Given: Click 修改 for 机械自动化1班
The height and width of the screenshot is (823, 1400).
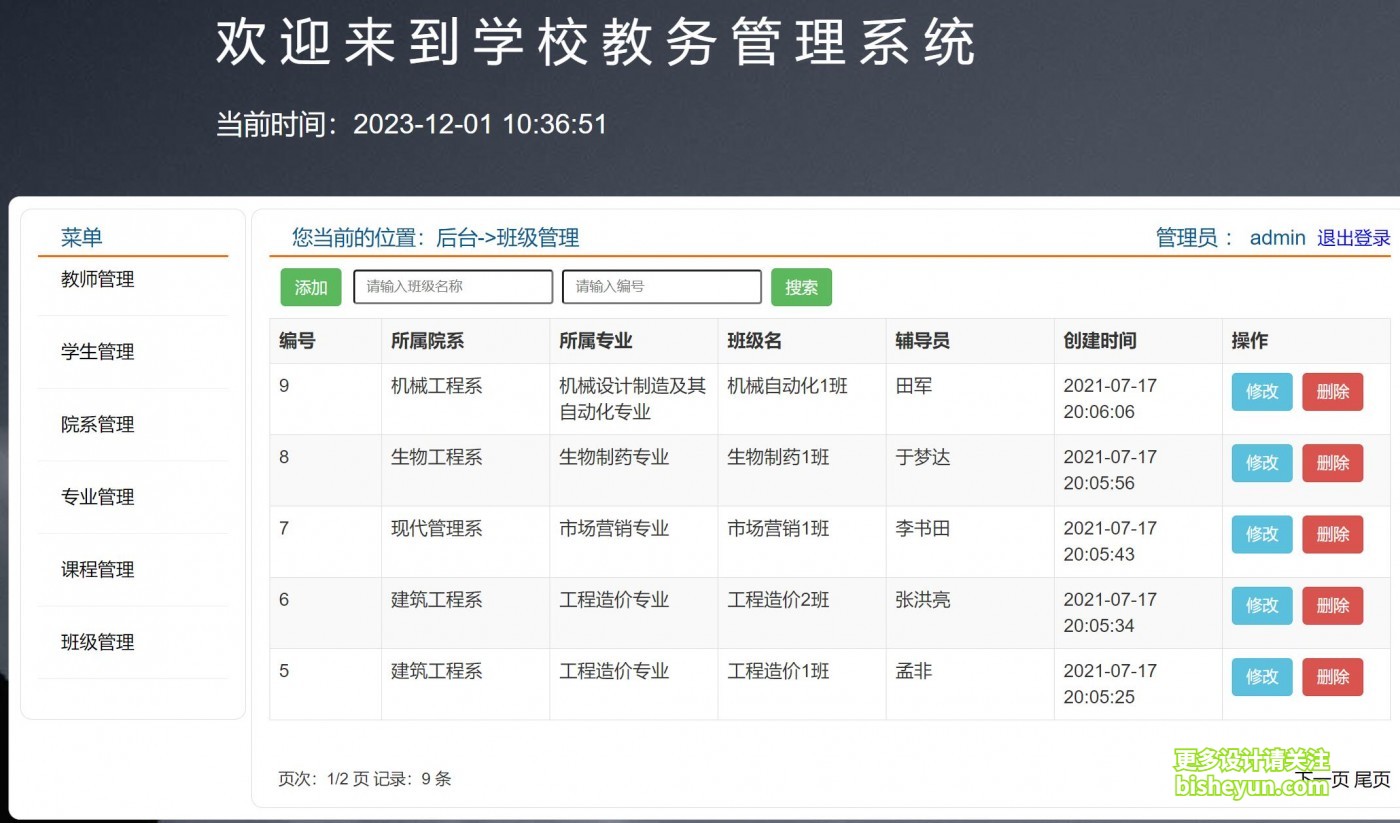Looking at the screenshot, I should pos(1261,392).
